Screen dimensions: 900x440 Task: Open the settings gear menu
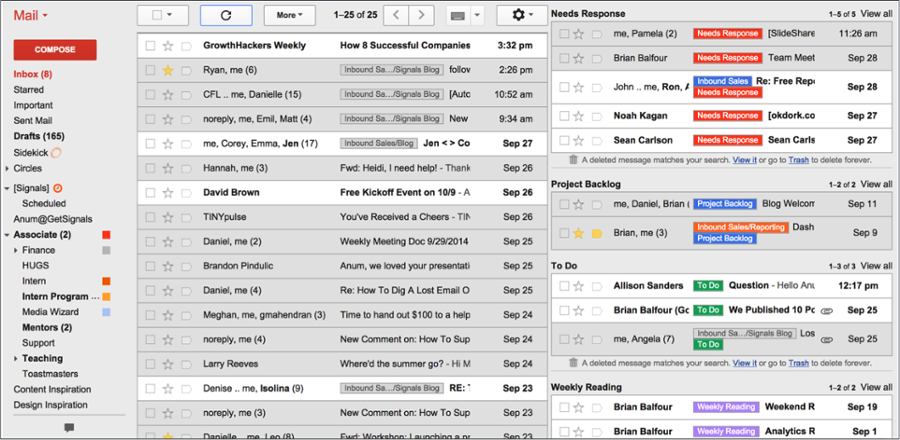[521, 15]
